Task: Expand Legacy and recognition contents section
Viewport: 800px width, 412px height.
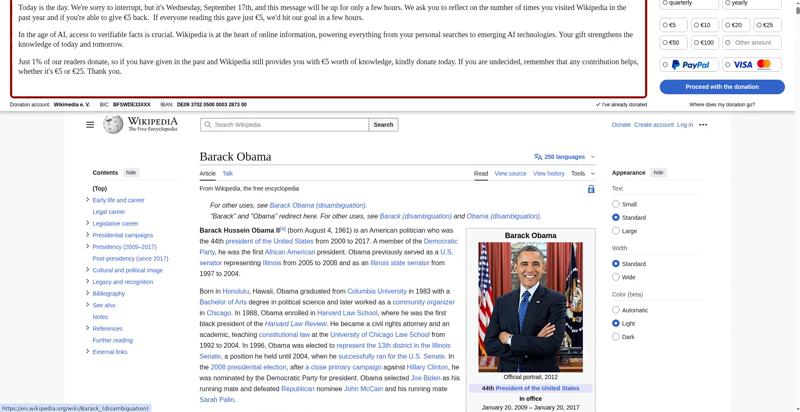Action: pyautogui.click(x=88, y=281)
